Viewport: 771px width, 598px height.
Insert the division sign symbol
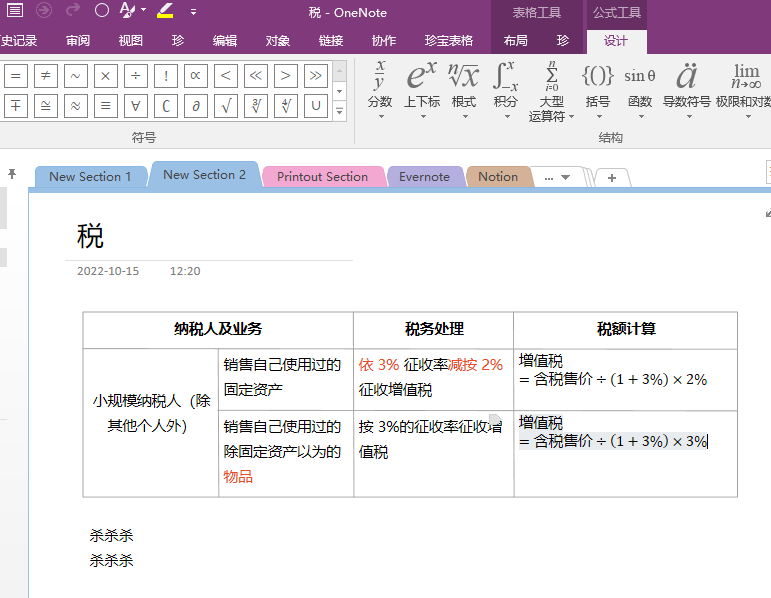[136, 76]
